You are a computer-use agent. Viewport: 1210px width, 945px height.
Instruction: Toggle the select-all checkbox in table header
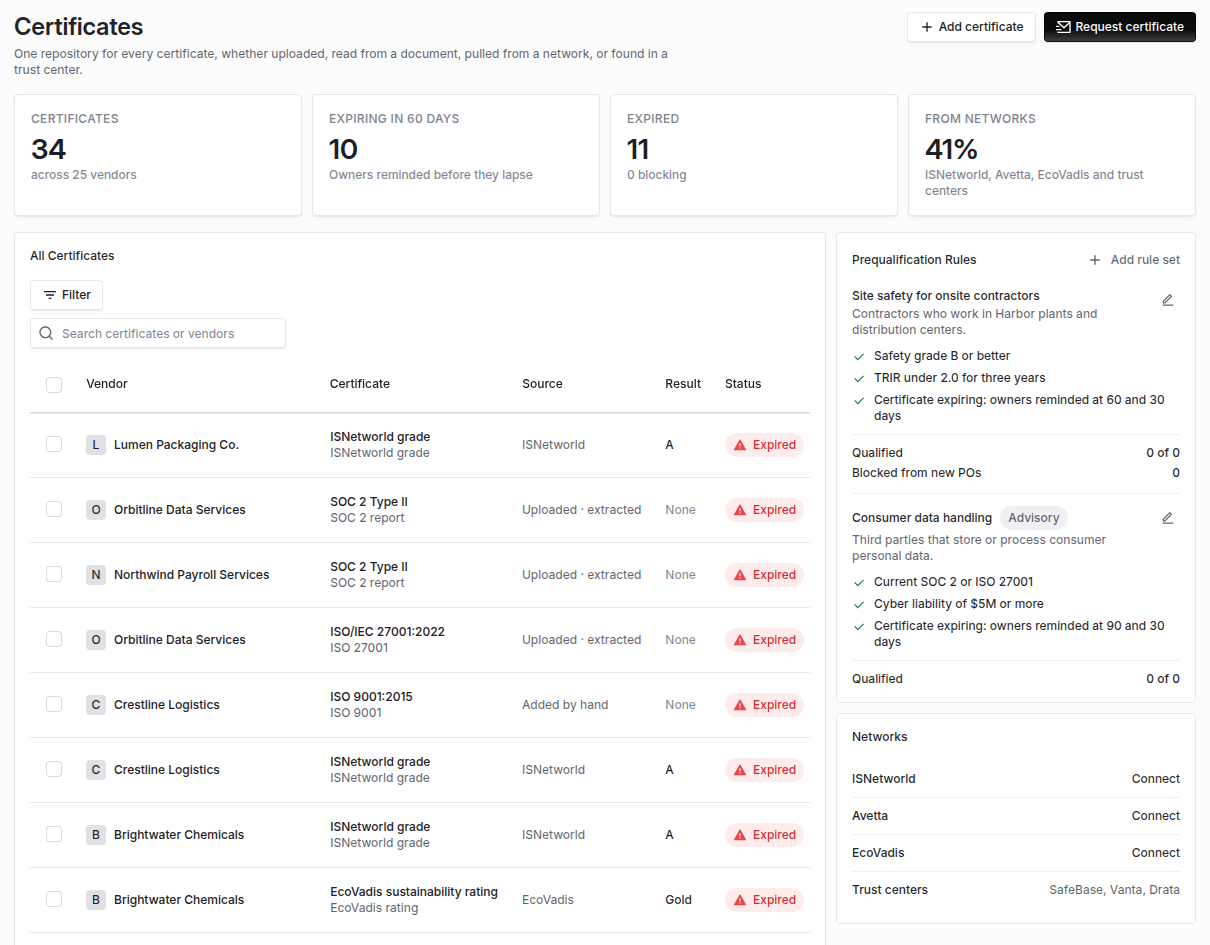coord(54,384)
